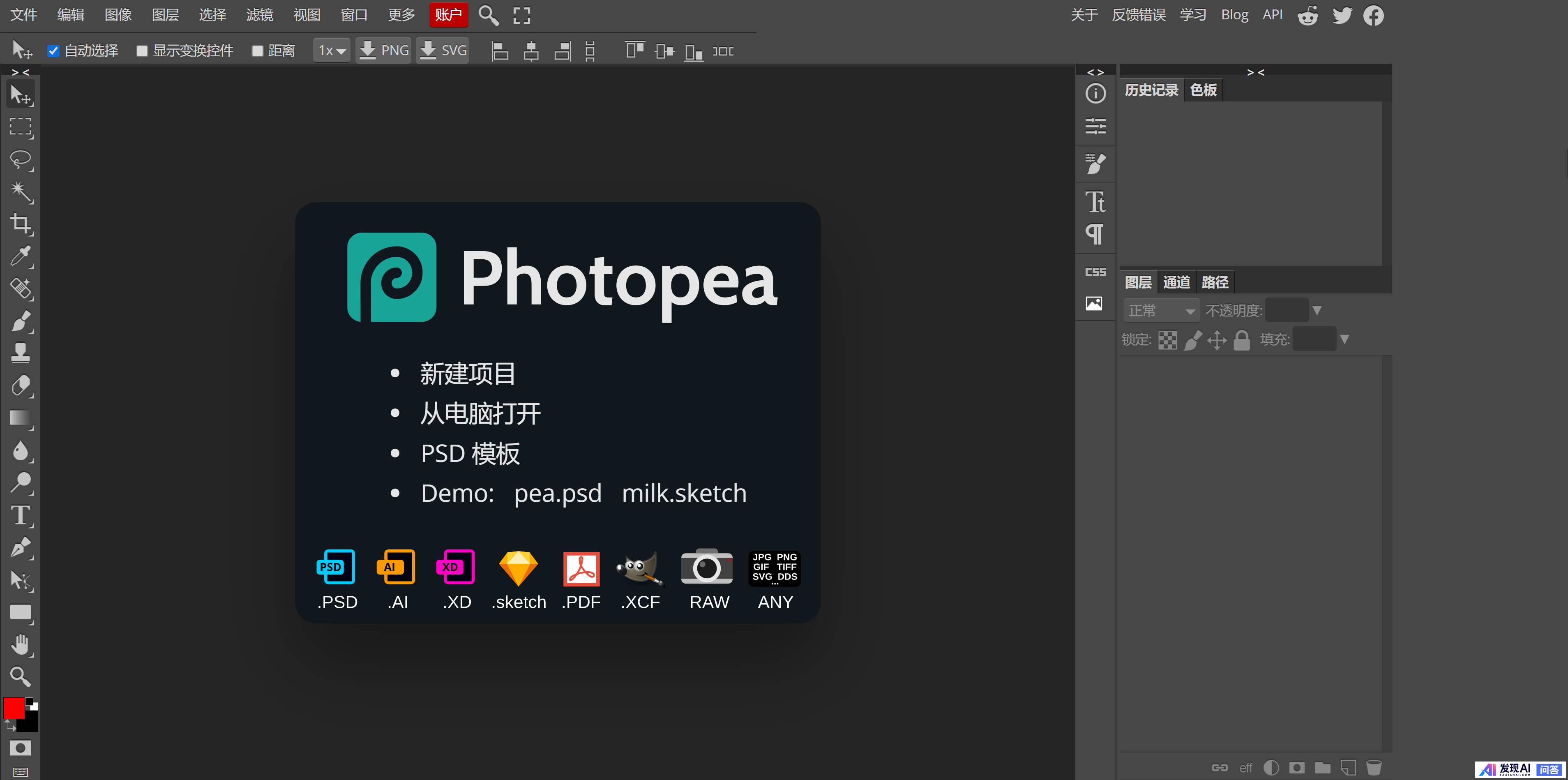Enable the 显示变换控件 checkbox

143,51
